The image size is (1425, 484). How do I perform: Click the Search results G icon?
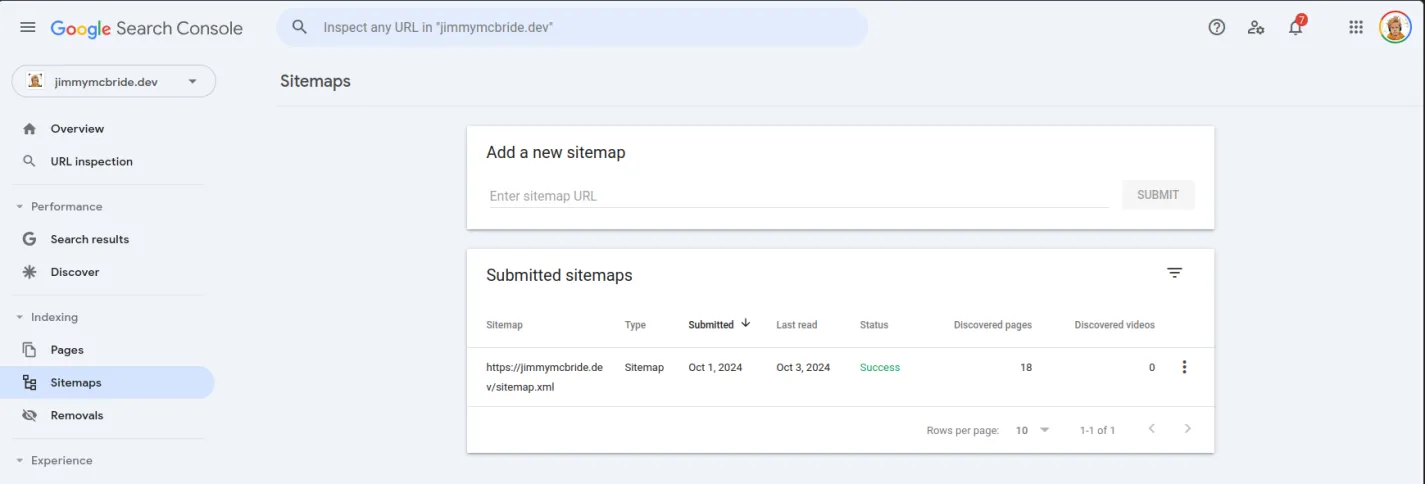[29, 239]
